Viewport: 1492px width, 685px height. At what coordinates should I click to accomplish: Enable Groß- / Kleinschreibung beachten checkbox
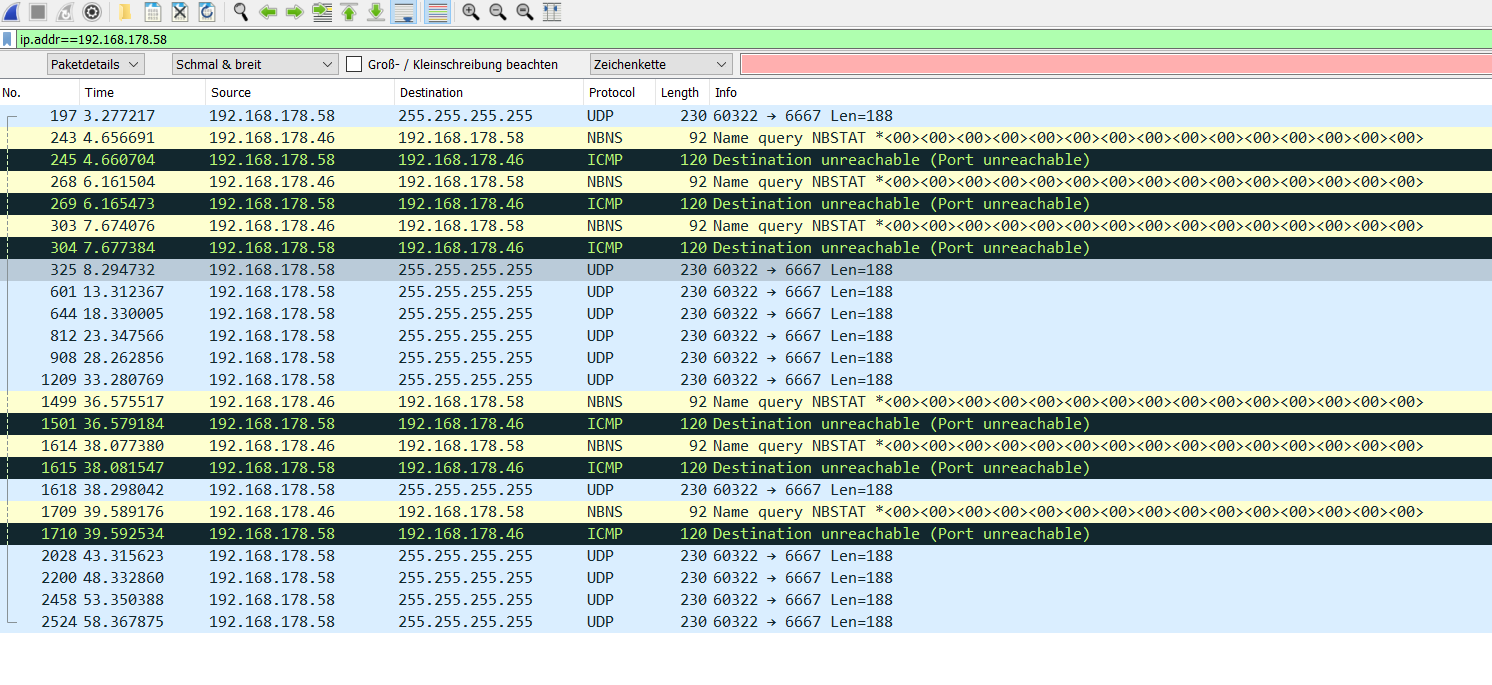pos(354,64)
